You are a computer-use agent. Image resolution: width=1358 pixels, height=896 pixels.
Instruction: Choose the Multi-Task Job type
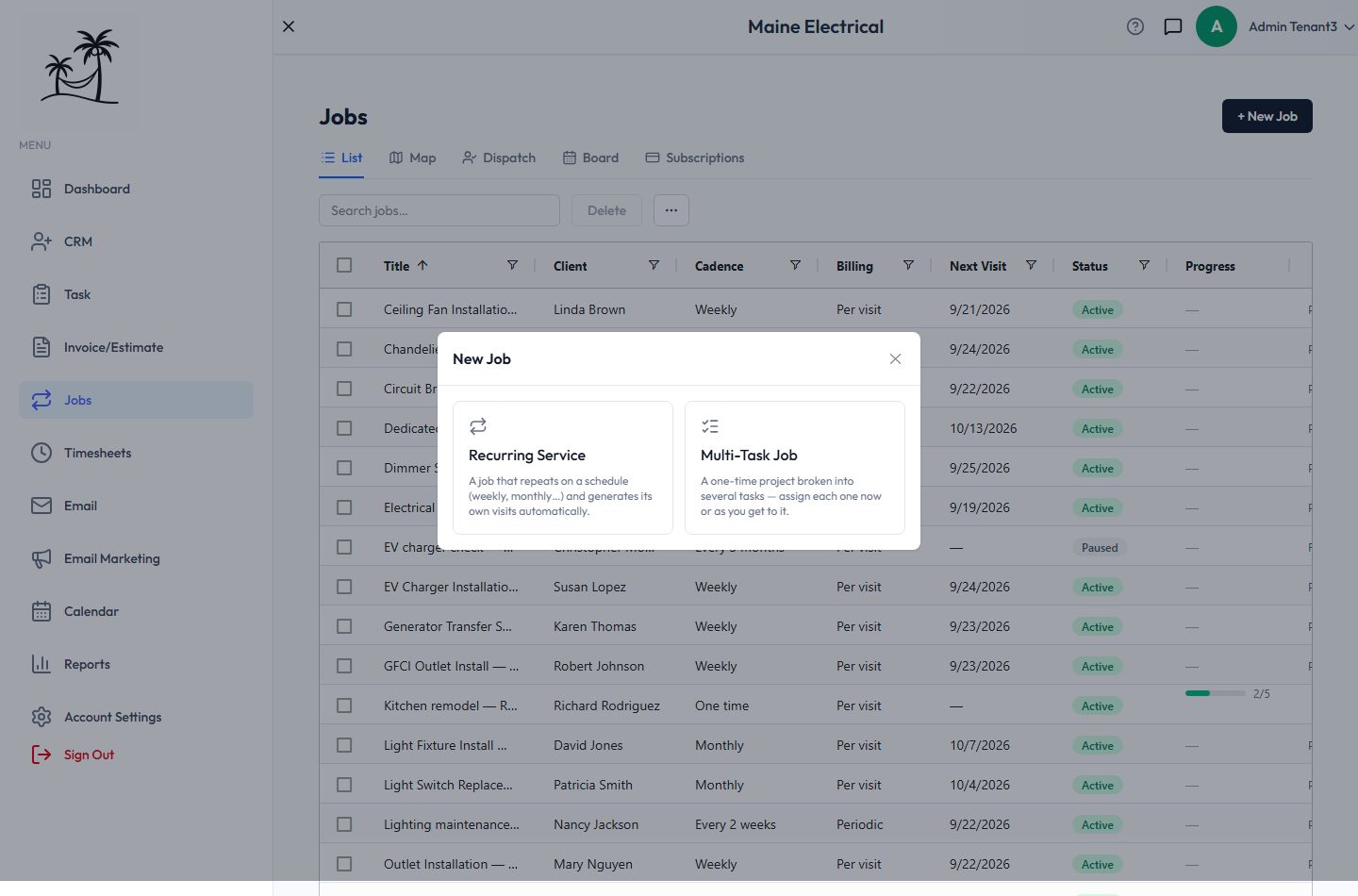pos(795,468)
